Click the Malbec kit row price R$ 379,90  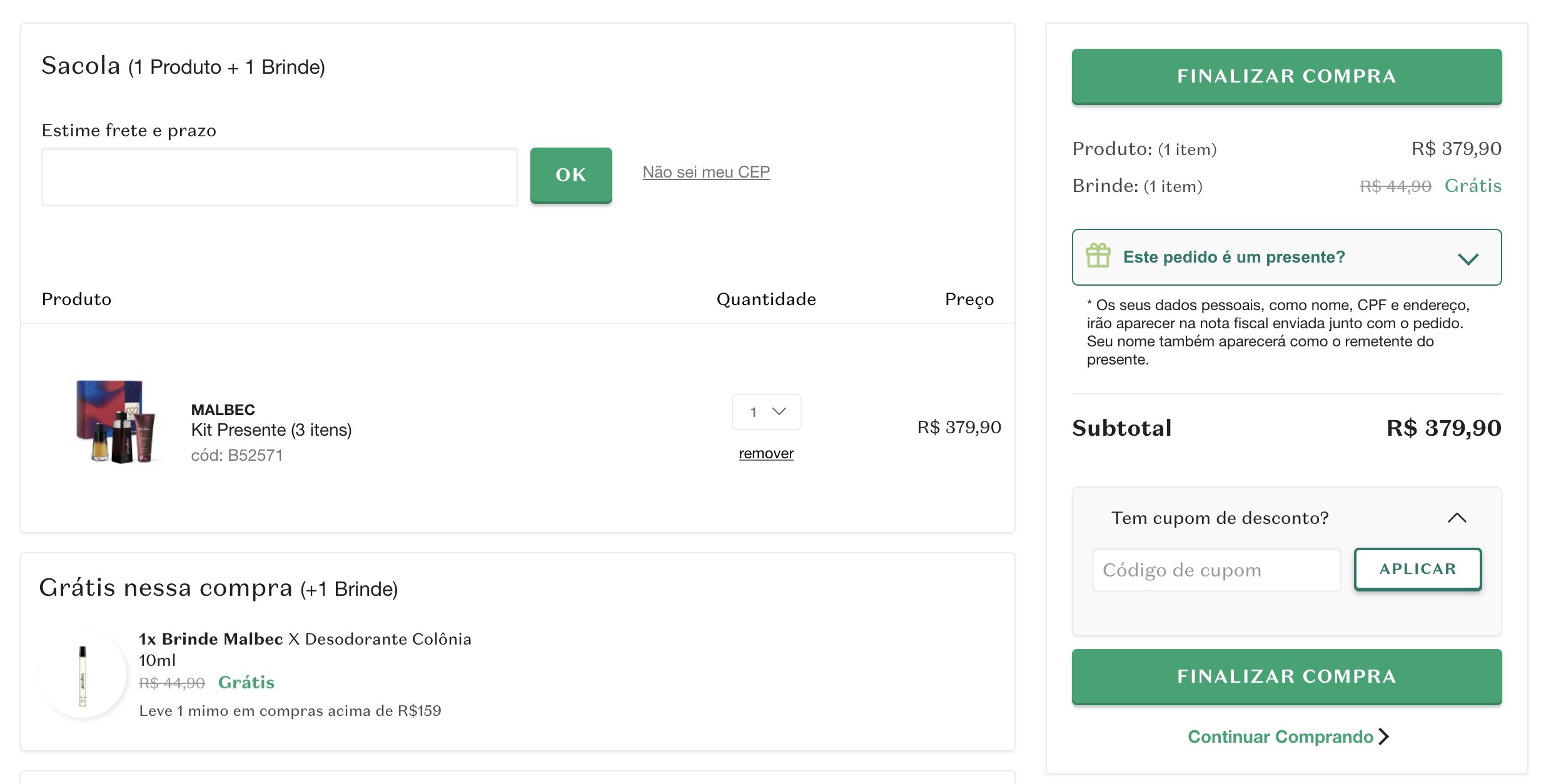(x=959, y=428)
